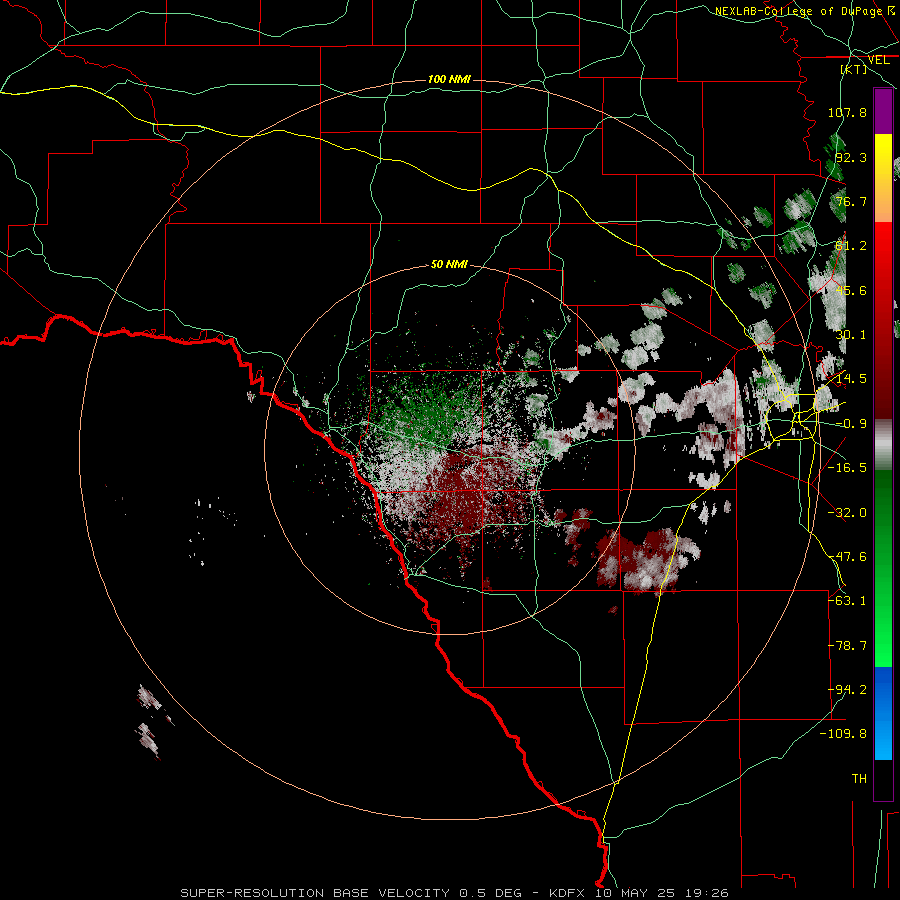Select the -94.2 velocity scale value

(847, 690)
